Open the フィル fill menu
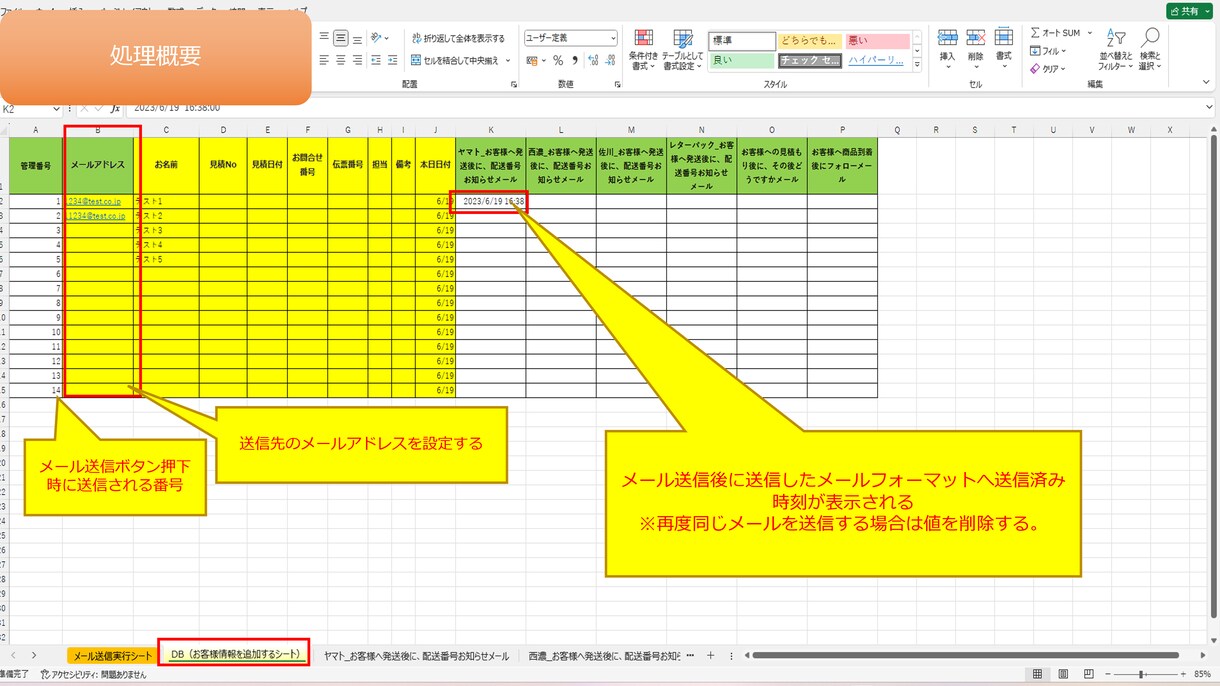This screenshot has width=1220, height=686. point(1049,51)
